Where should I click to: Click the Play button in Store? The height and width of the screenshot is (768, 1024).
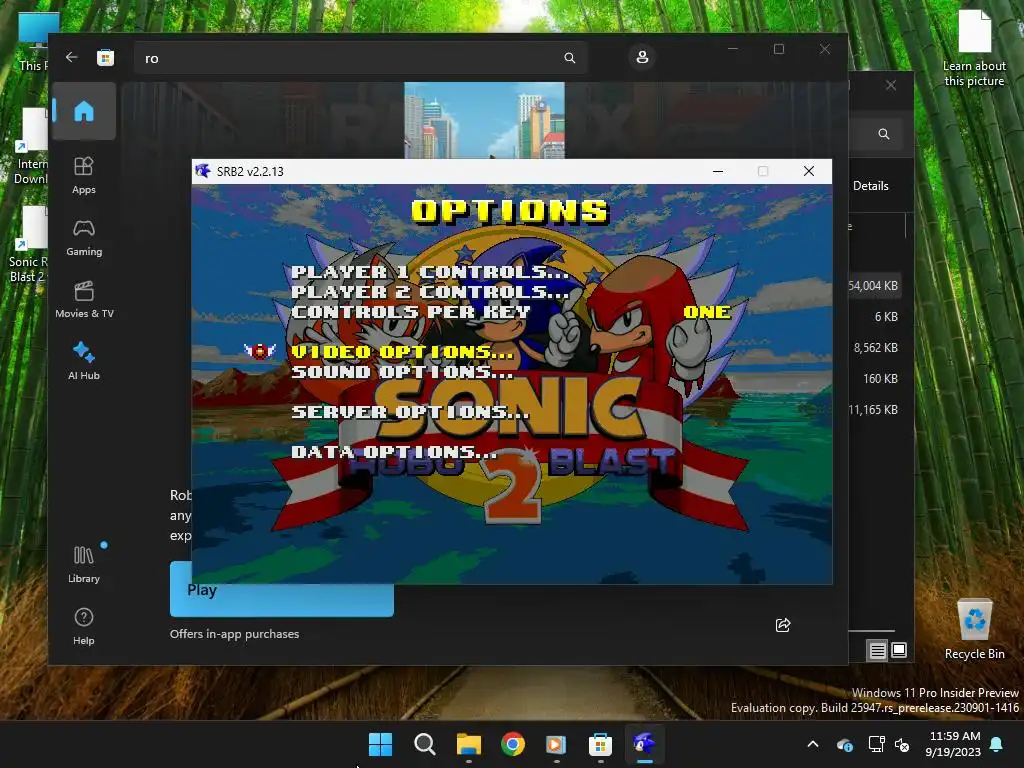point(281,589)
